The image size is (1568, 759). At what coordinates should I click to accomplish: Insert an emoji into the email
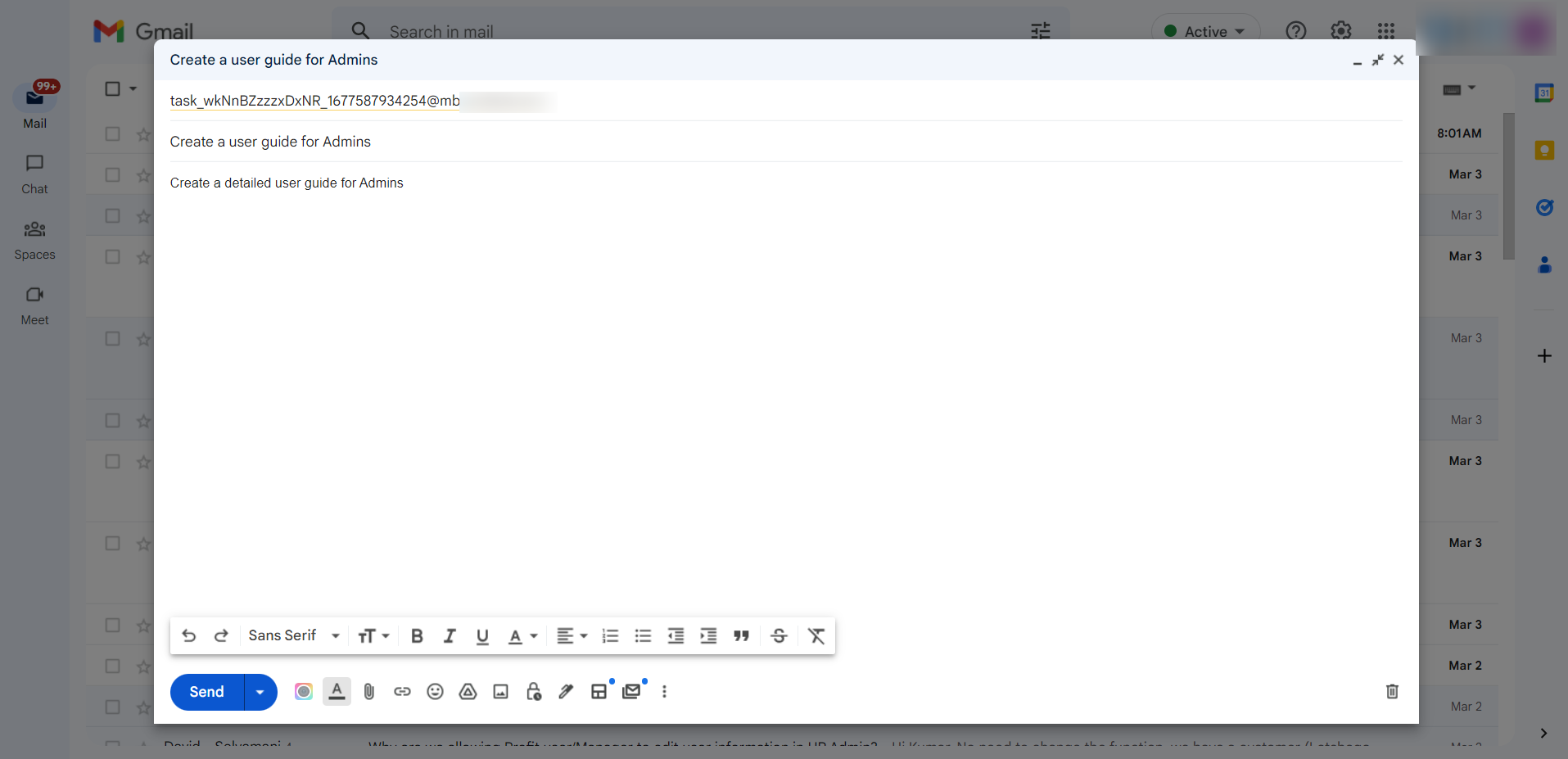coord(434,691)
